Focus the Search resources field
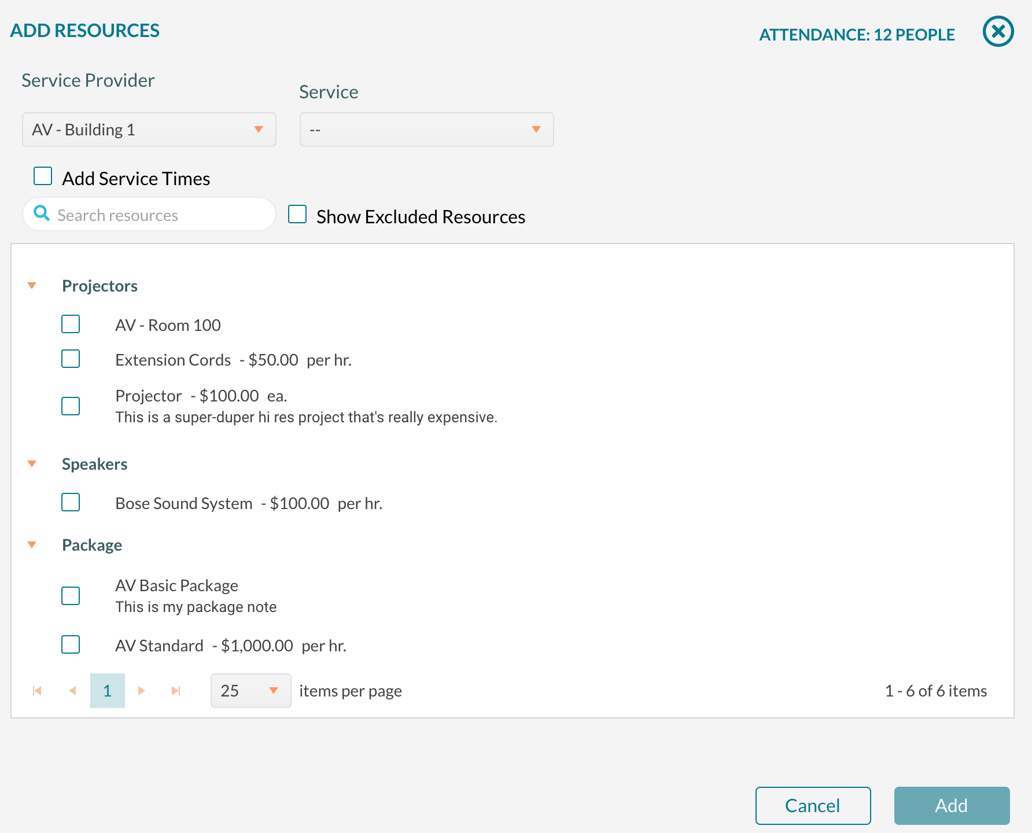This screenshot has height=833, width=1032. [x=149, y=215]
